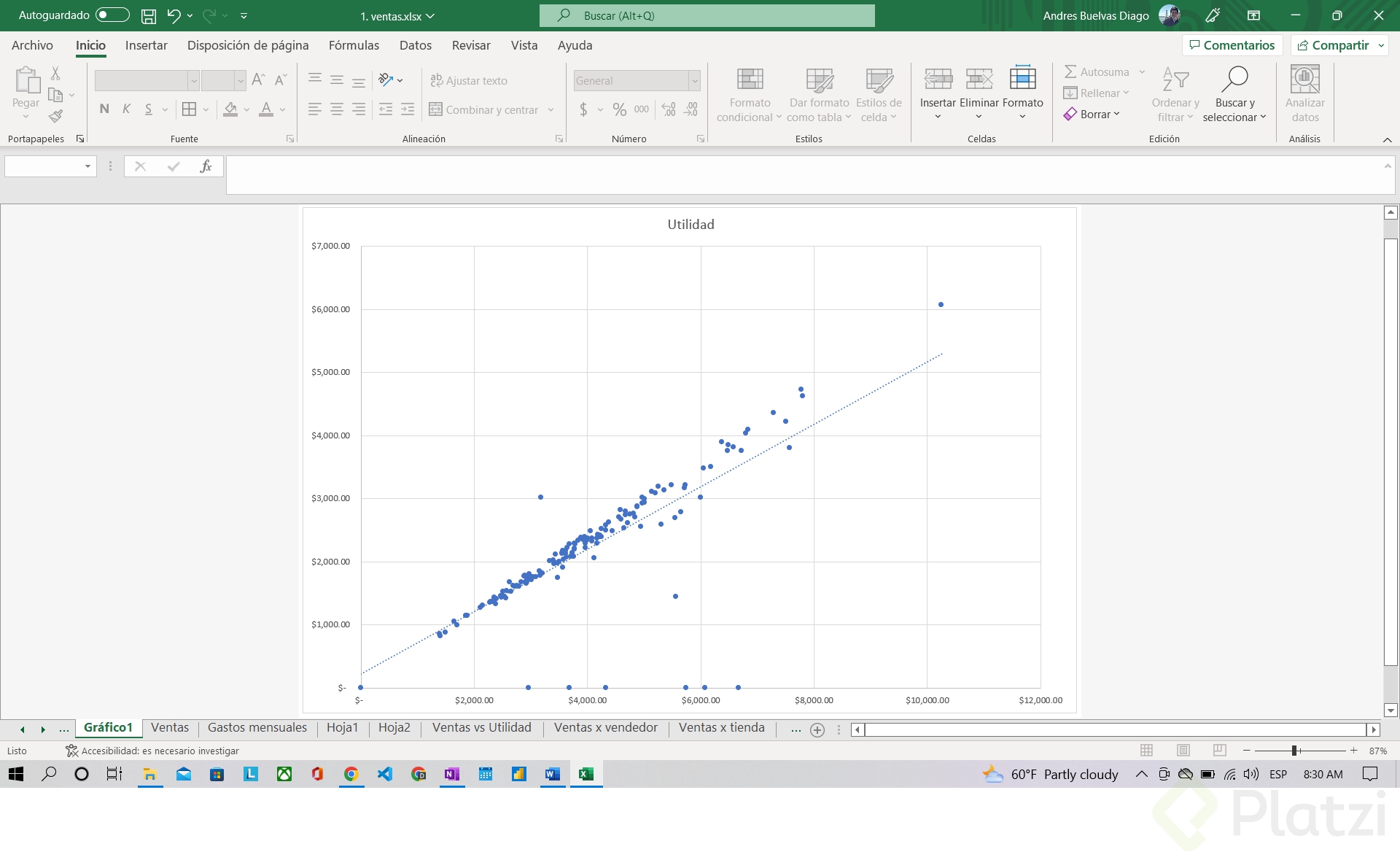Switch to Page Layout view in status bar
Viewport: 1400px width, 860px height.
pyautogui.click(x=1183, y=751)
